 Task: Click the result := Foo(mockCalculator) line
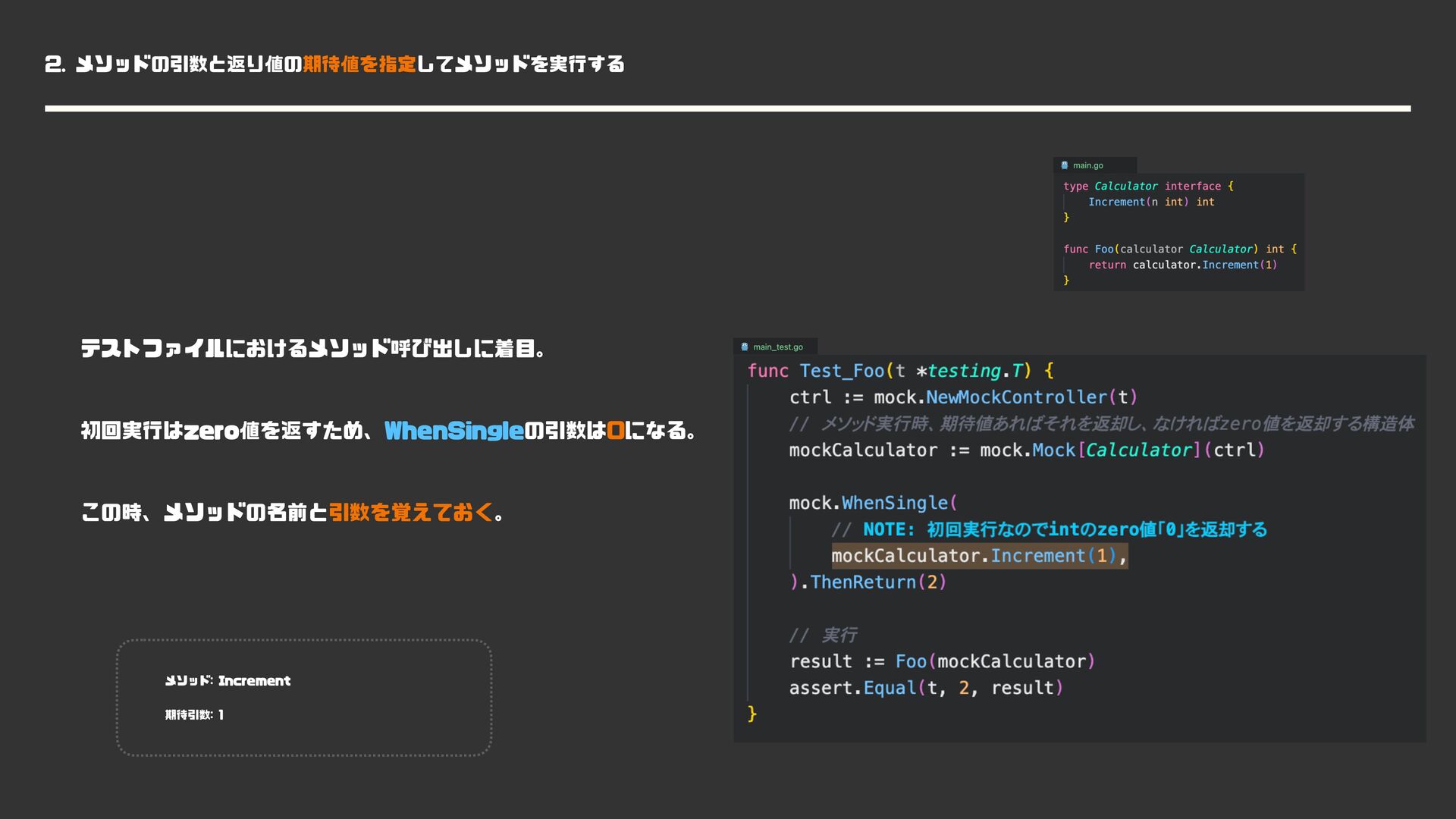(x=942, y=661)
